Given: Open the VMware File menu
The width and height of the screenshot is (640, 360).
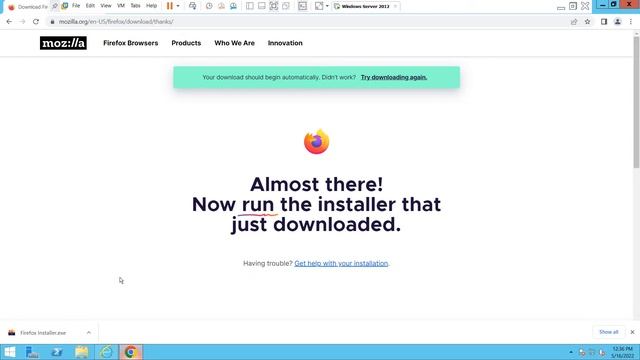Looking at the screenshot, I should click(x=76, y=6).
